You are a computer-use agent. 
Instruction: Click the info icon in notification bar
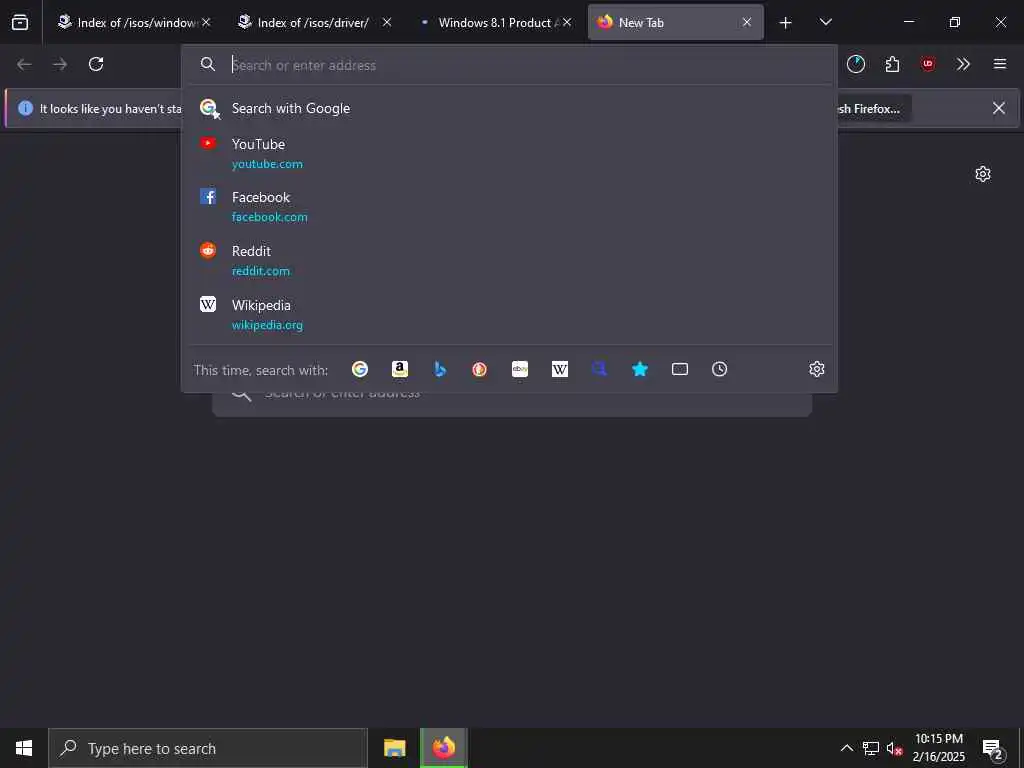(x=25, y=108)
